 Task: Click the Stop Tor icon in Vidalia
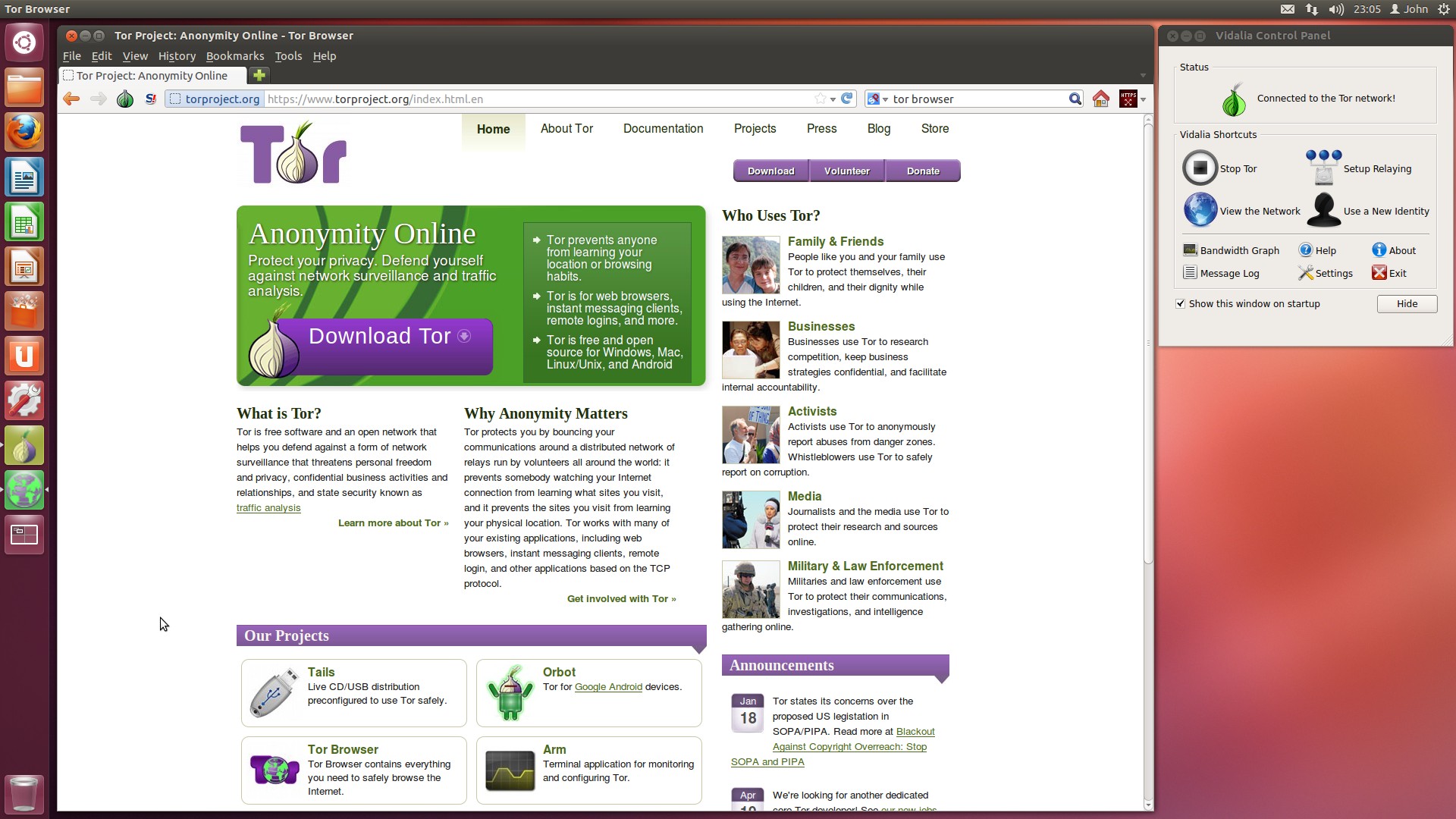click(x=1201, y=167)
